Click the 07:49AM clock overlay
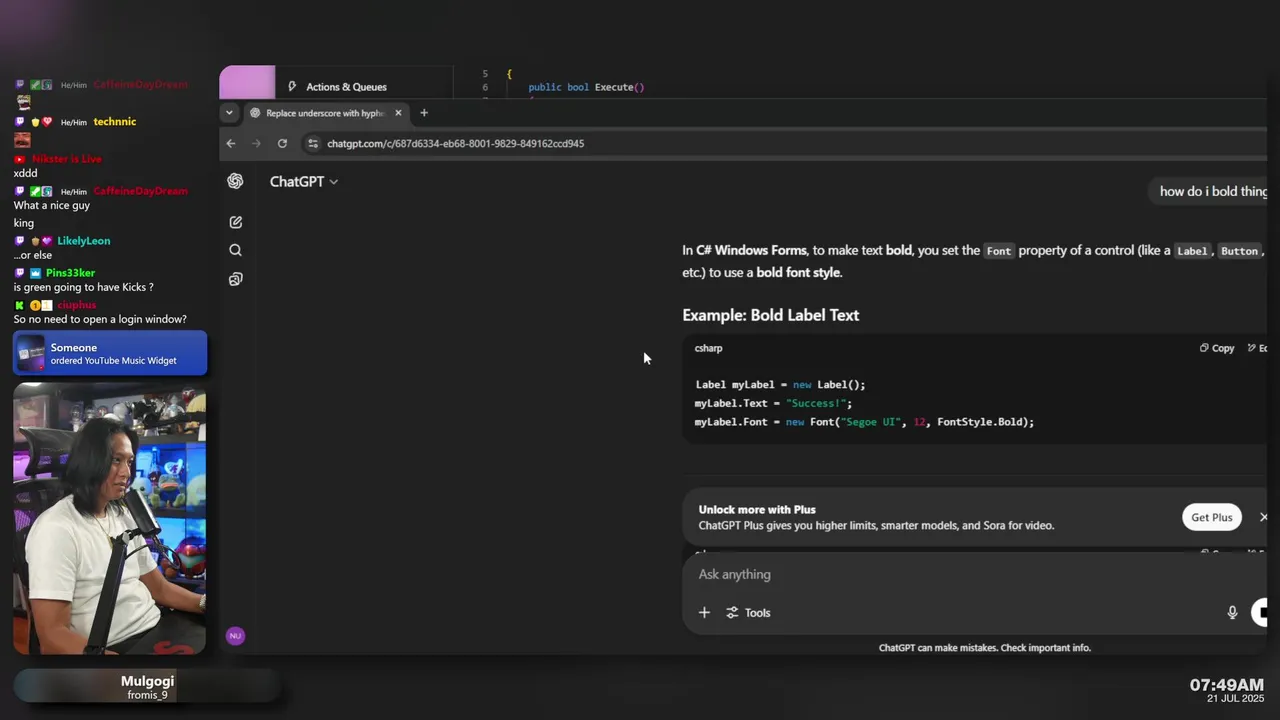This screenshot has height=720, width=1280. point(1226,685)
